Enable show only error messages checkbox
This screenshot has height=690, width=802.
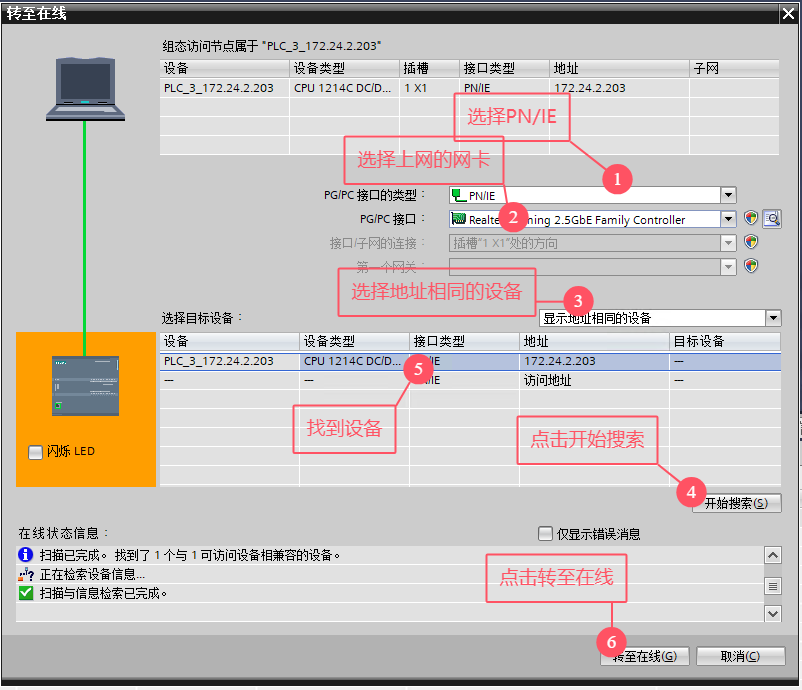[x=545, y=533]
